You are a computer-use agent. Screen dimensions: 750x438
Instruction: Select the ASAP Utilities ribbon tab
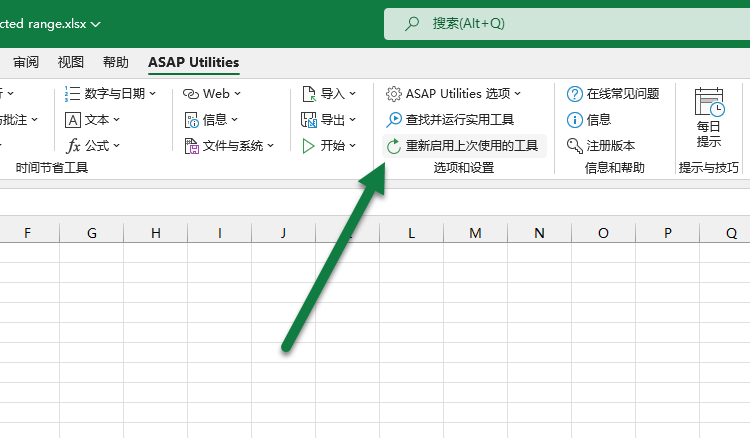click(x=194, y=62)
